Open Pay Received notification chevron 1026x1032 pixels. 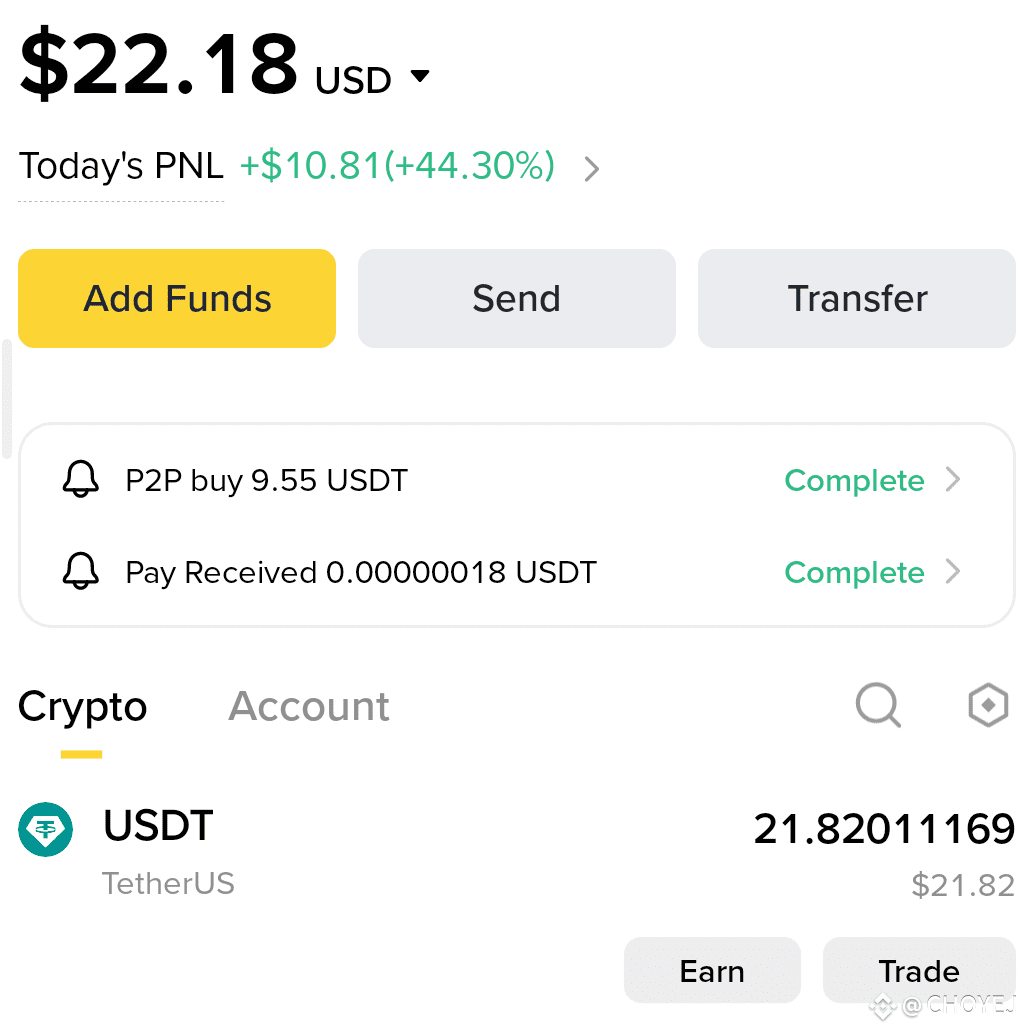coord(953,571)
